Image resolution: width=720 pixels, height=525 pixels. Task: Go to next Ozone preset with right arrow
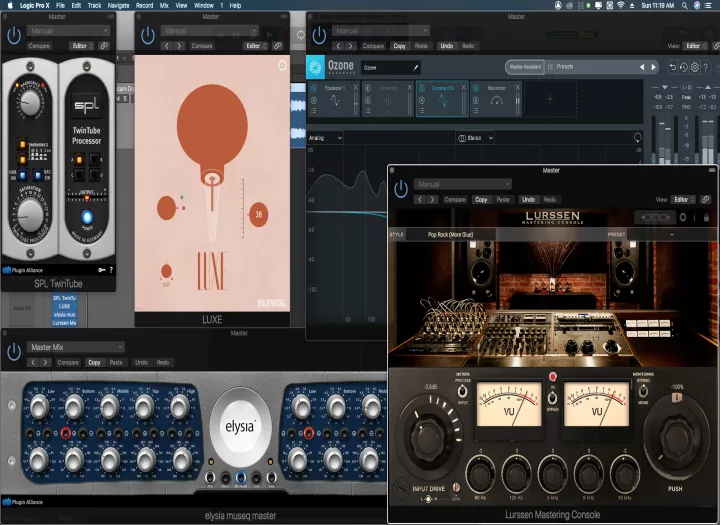654,67
